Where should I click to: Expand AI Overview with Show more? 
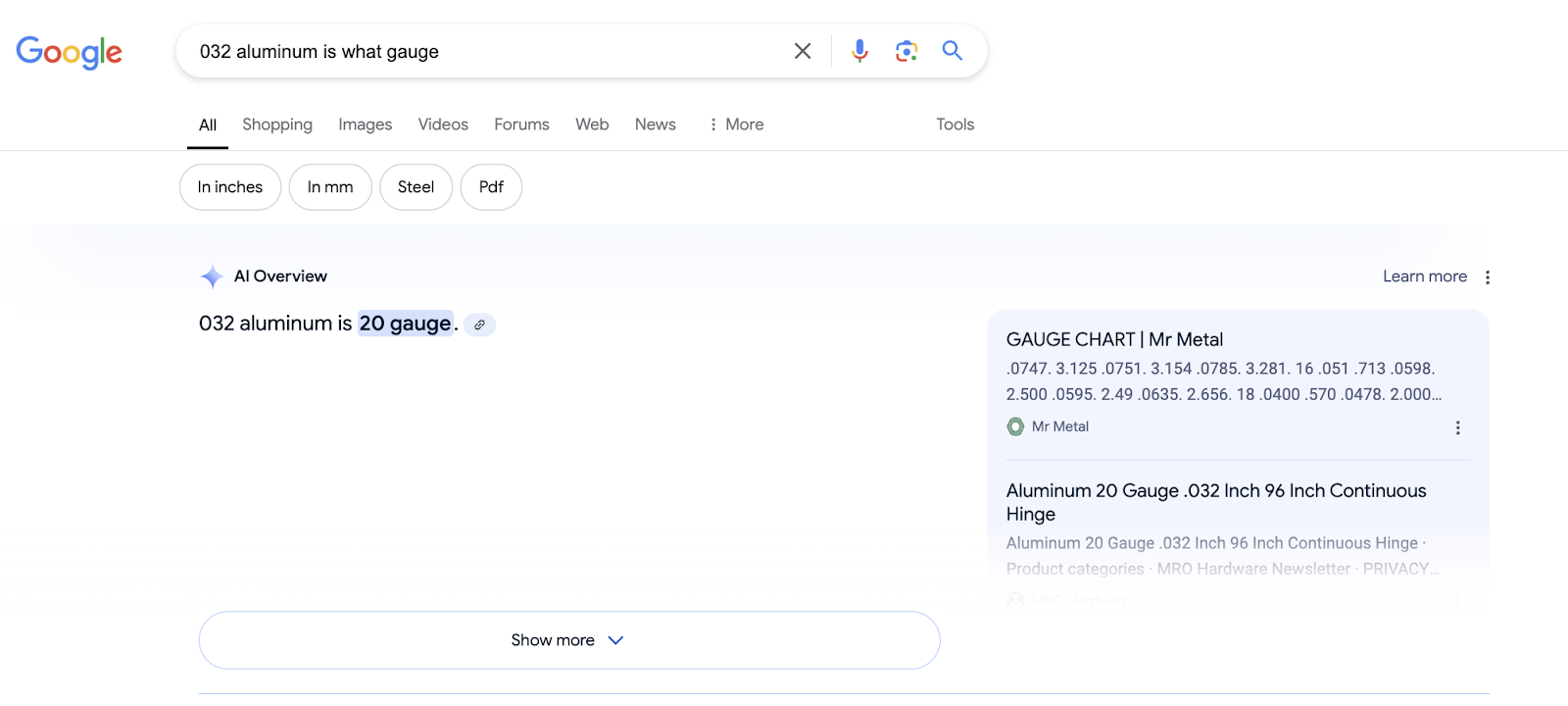click(x=568, y=640)
